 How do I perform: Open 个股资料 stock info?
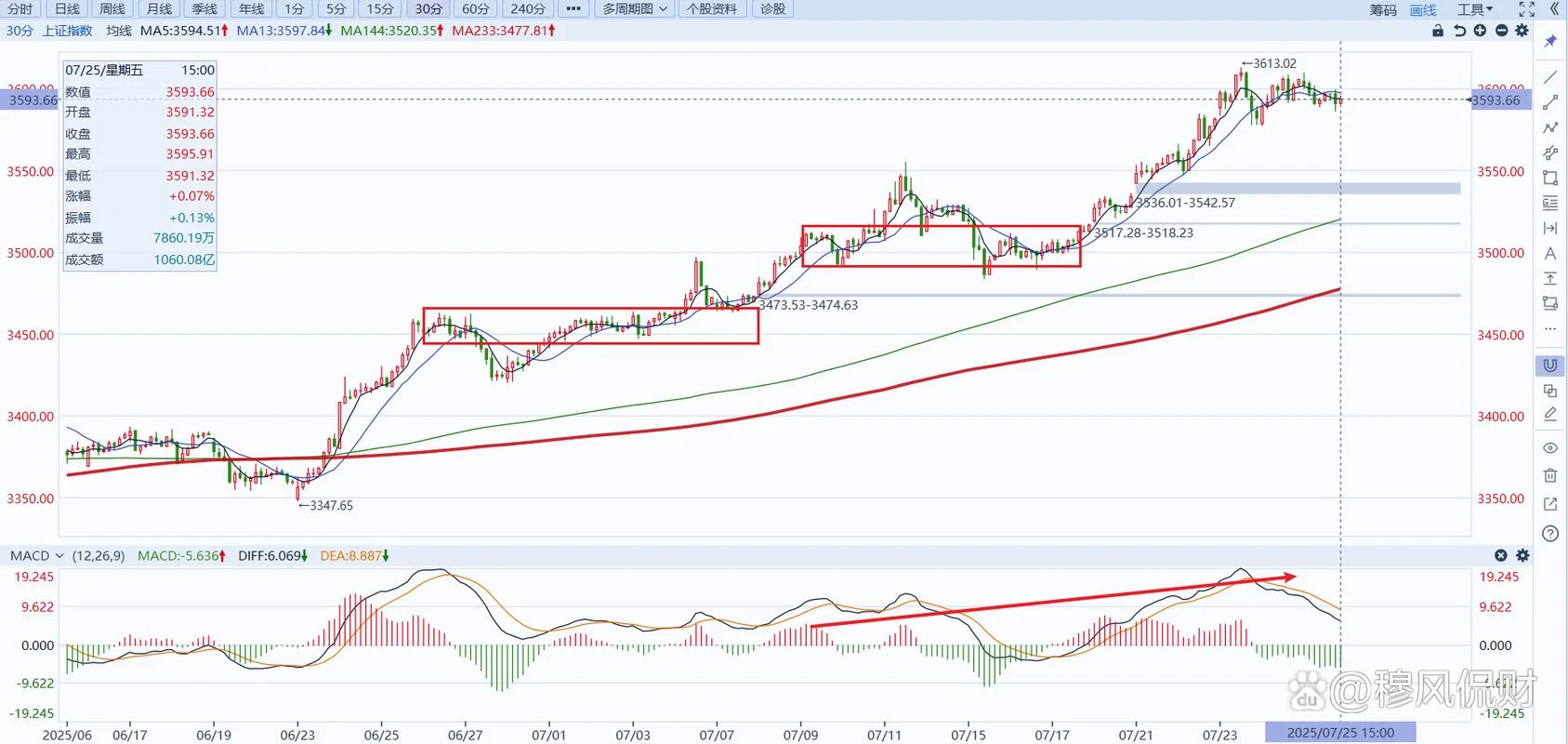pyautogui.click(x=712, y=8)
